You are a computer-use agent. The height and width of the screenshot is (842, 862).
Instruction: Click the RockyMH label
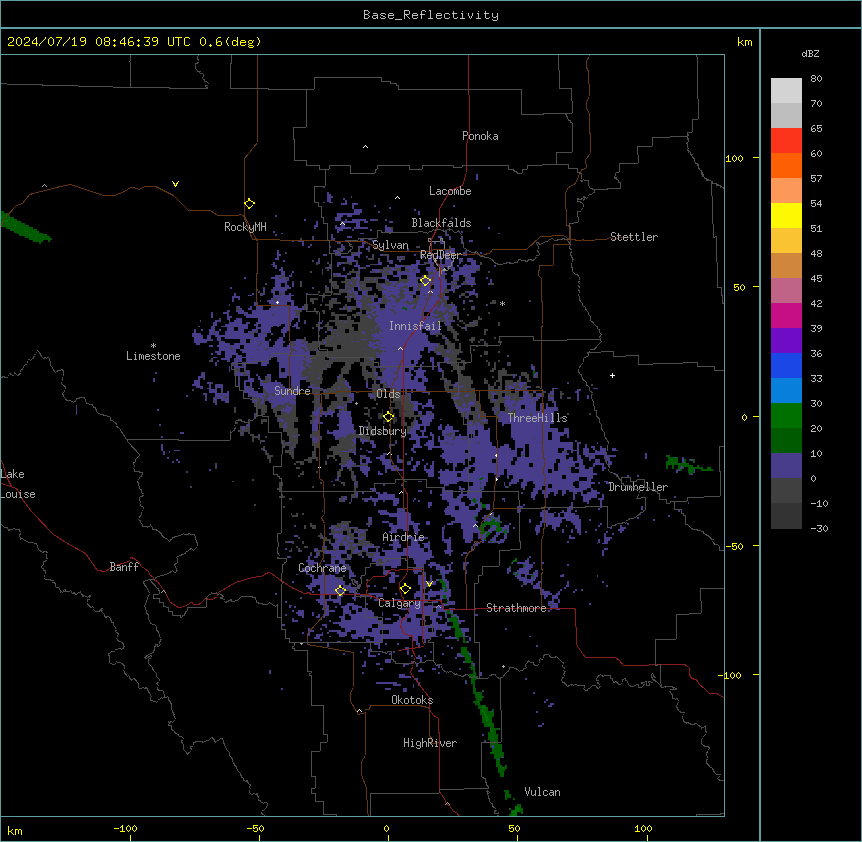click(245, 227)
